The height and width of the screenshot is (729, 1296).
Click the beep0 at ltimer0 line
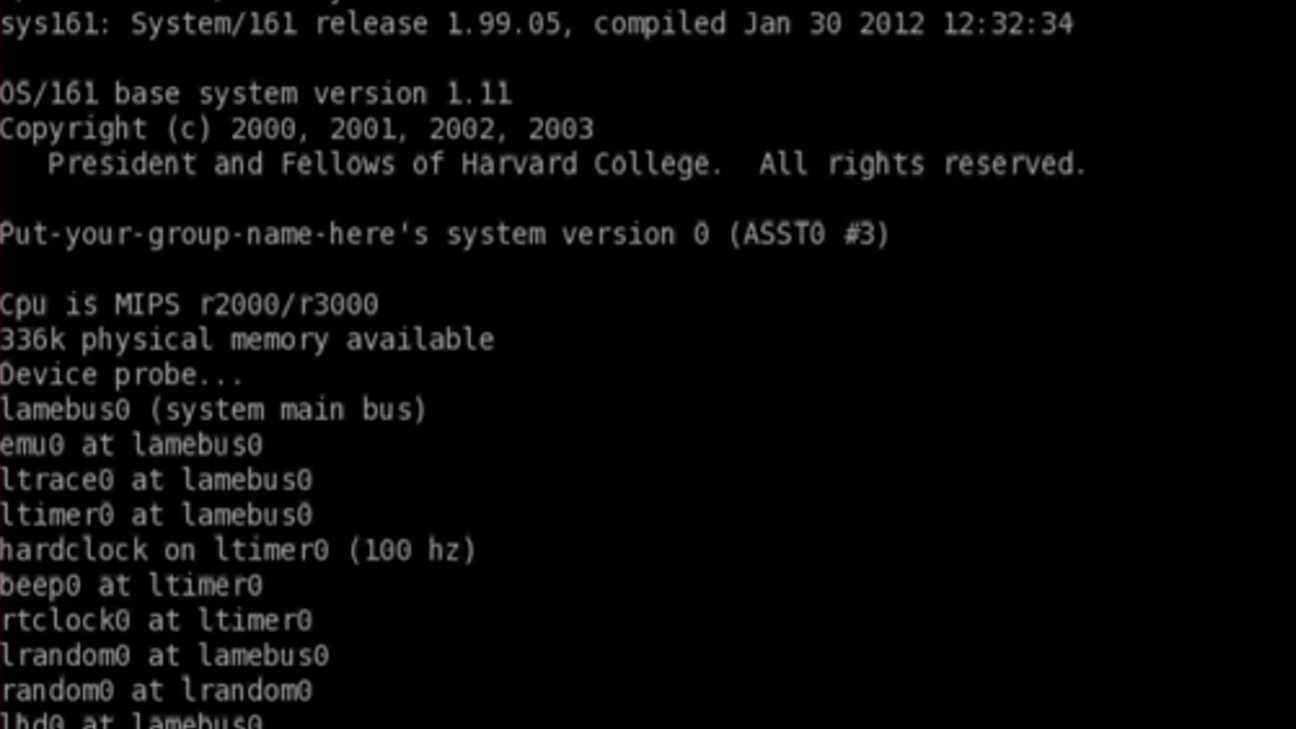click(131, 585)
